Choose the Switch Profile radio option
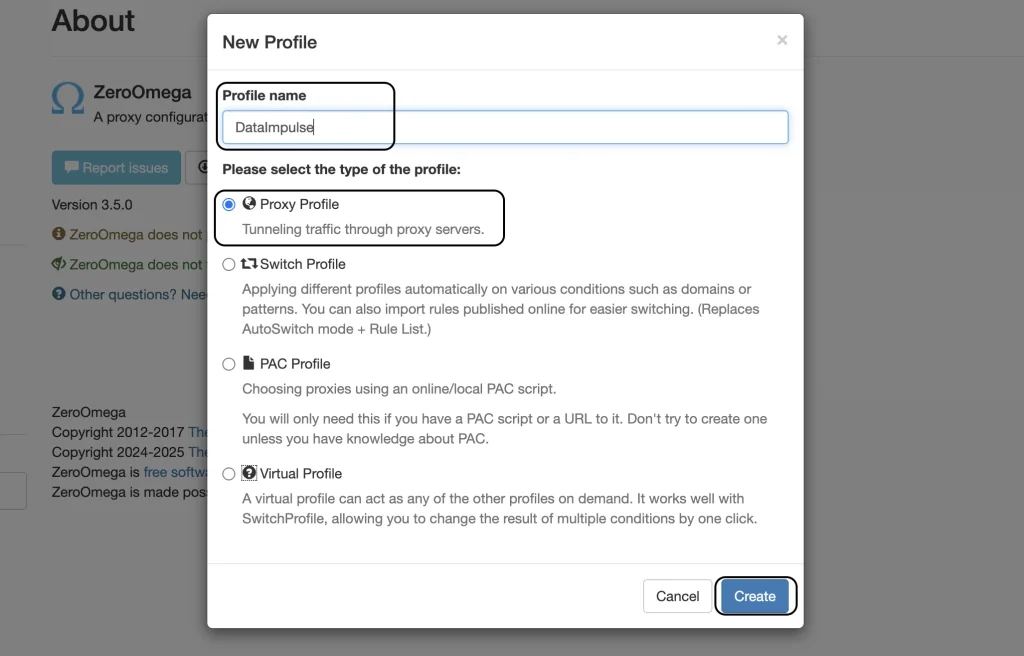 (x=229, y=265)
